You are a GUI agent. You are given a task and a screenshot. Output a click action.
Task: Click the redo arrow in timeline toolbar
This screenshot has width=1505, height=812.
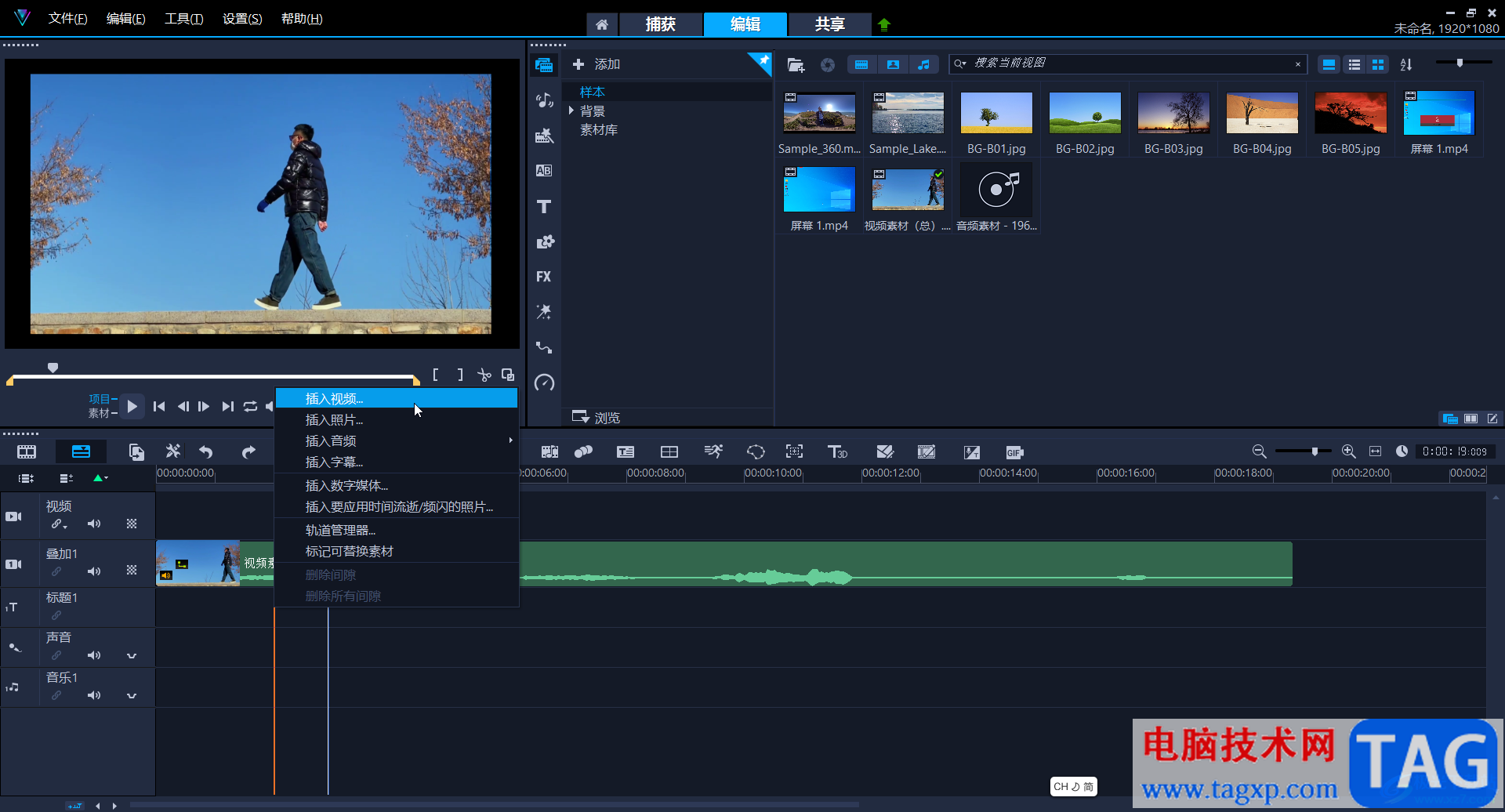248,452
